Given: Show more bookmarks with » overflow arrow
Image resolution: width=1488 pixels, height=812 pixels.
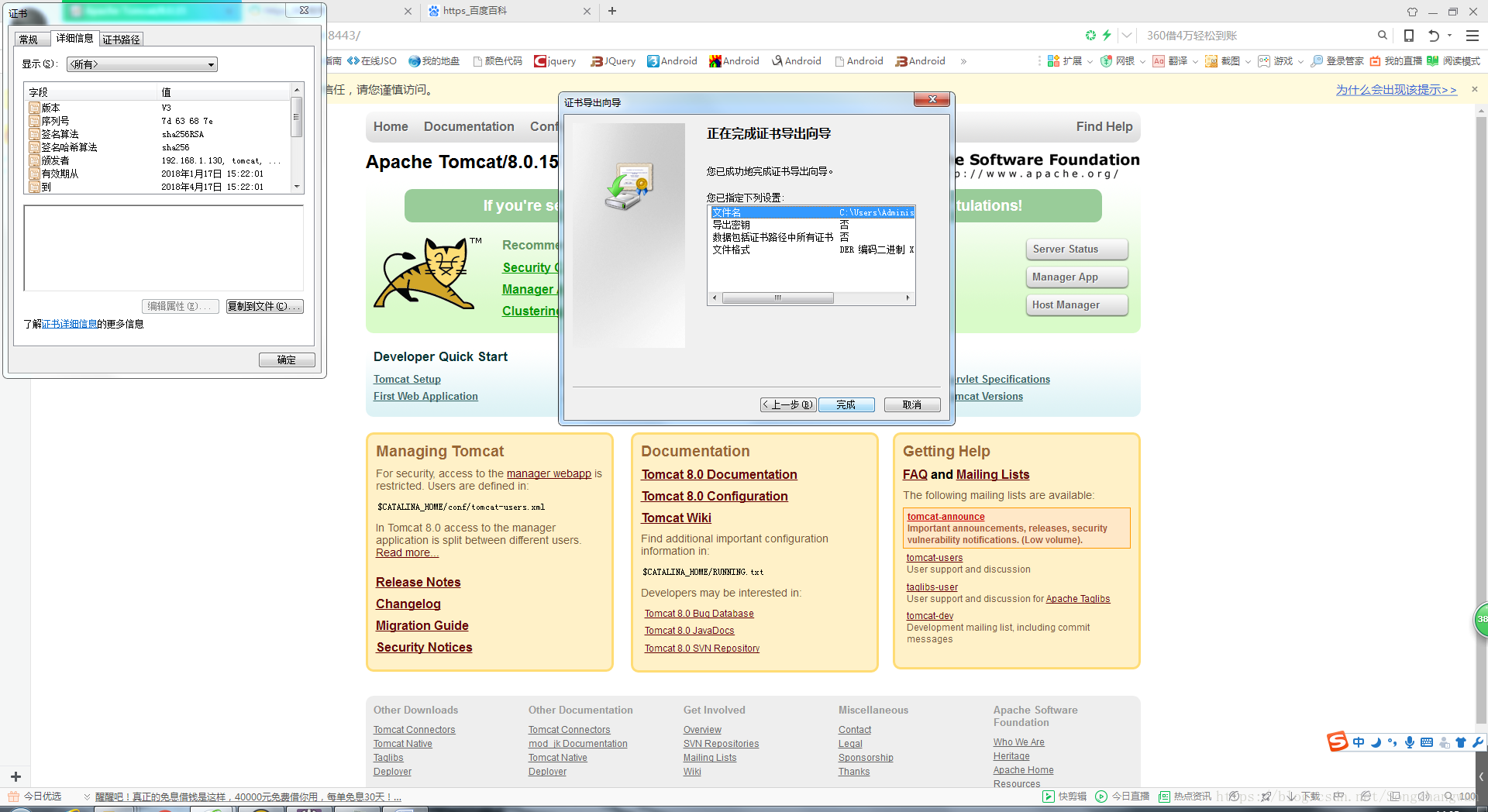Looking at the screenshot, I should point(963,61).
